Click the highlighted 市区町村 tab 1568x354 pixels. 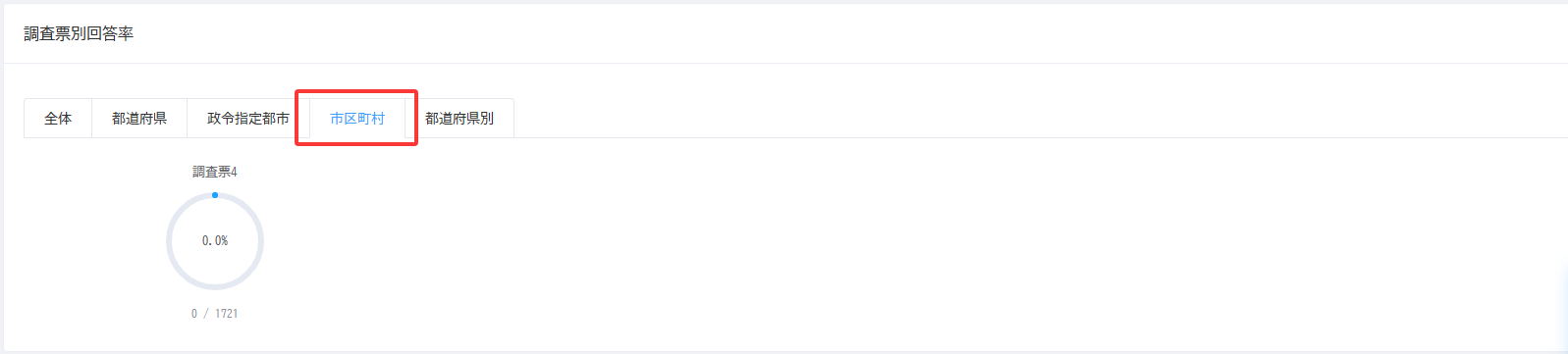(357, 119)
